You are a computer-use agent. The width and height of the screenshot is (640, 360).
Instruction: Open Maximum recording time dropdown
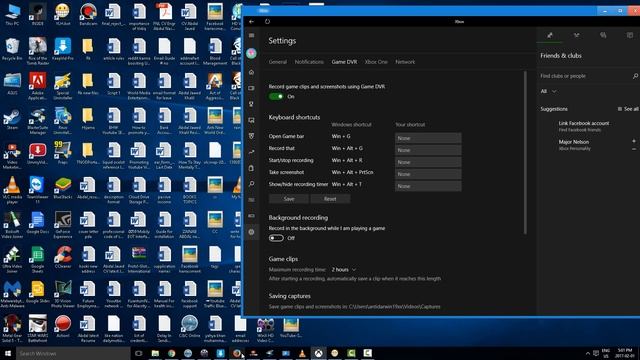pyautogui.click(x=344, y=270)
